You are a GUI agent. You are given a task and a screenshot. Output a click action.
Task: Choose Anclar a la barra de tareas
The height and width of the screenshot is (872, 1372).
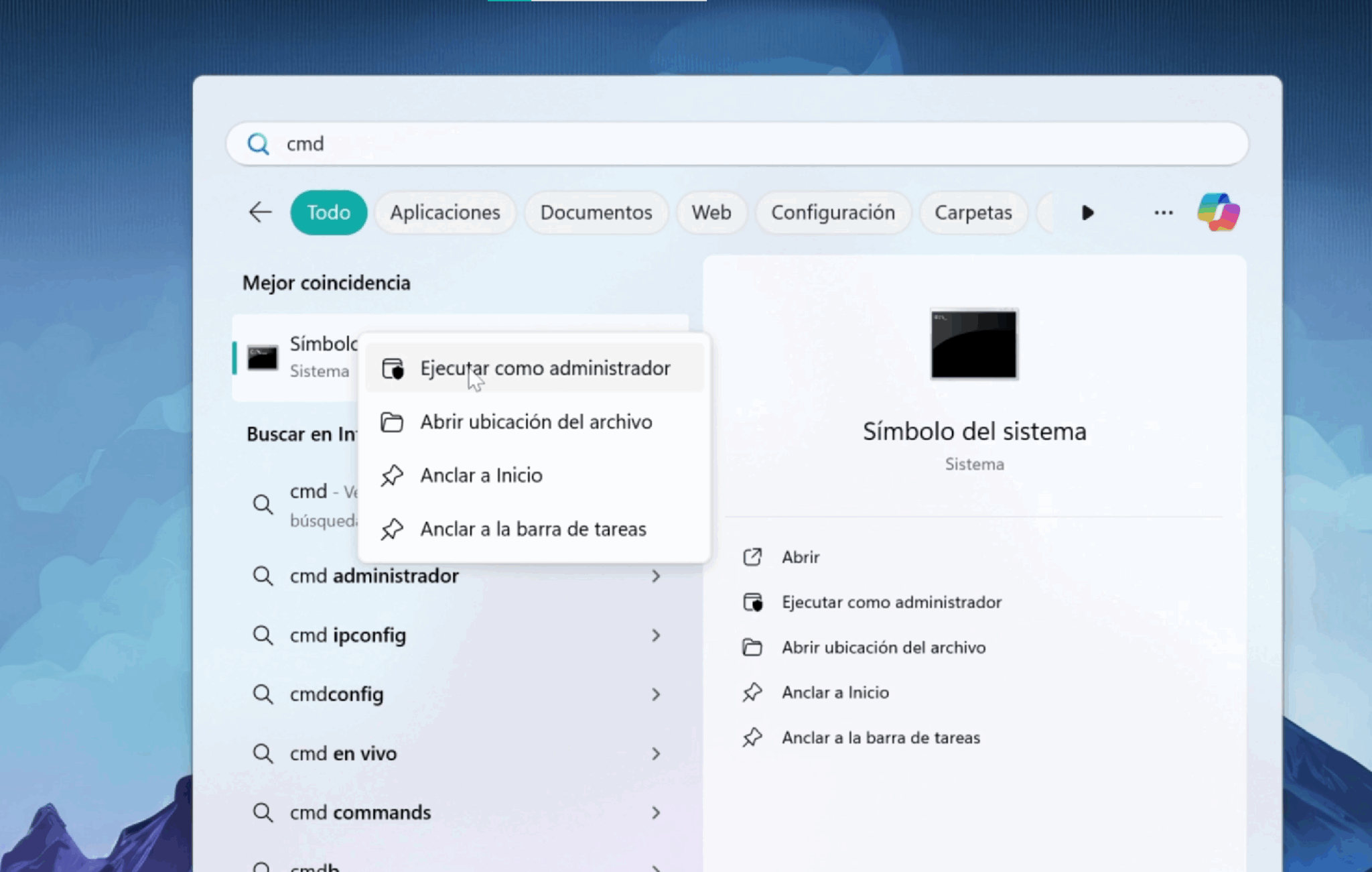point(533,529)
